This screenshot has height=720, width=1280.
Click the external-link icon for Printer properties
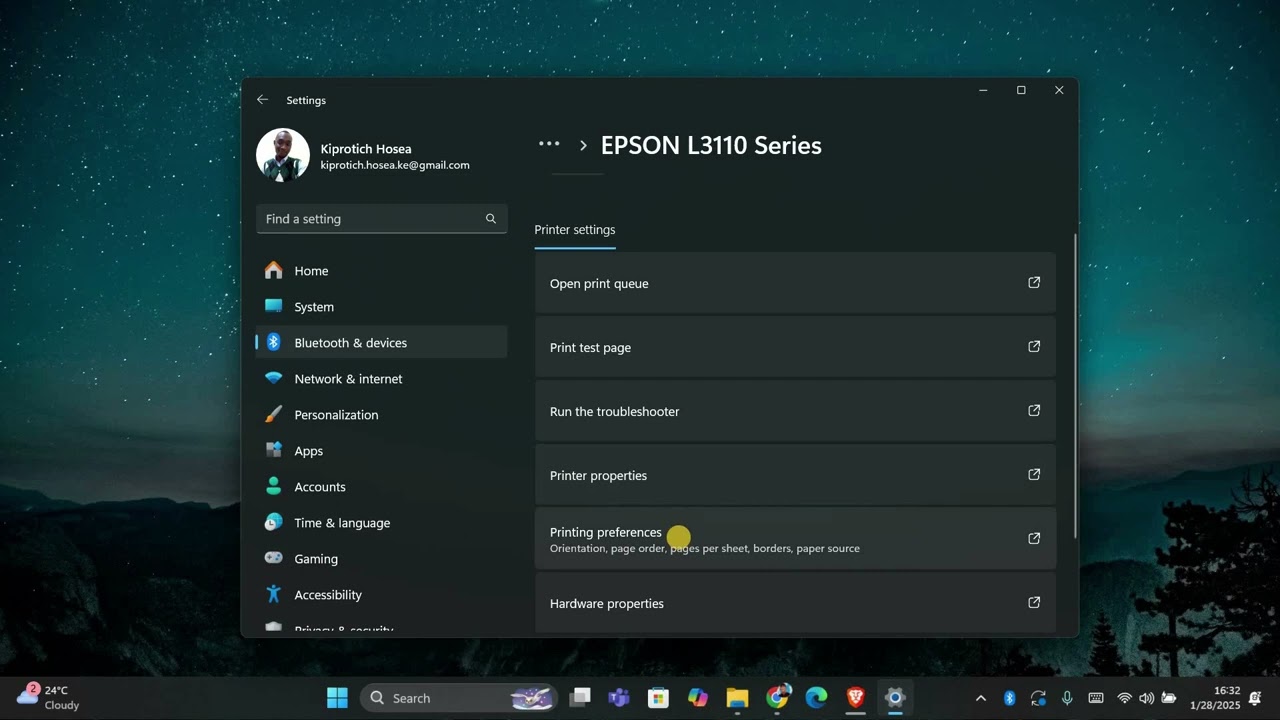pyautogui.click(x=1034, y=475)
